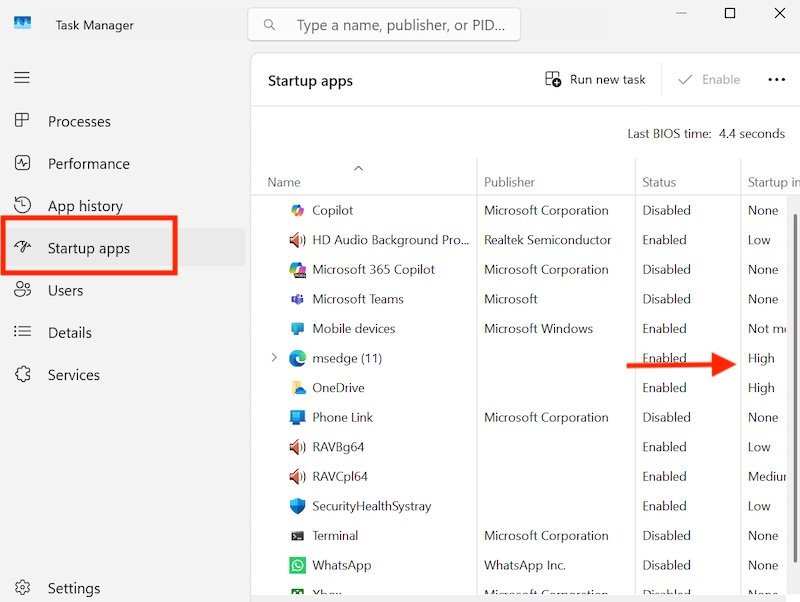Click Run new task button

click(x=596, y=80)
